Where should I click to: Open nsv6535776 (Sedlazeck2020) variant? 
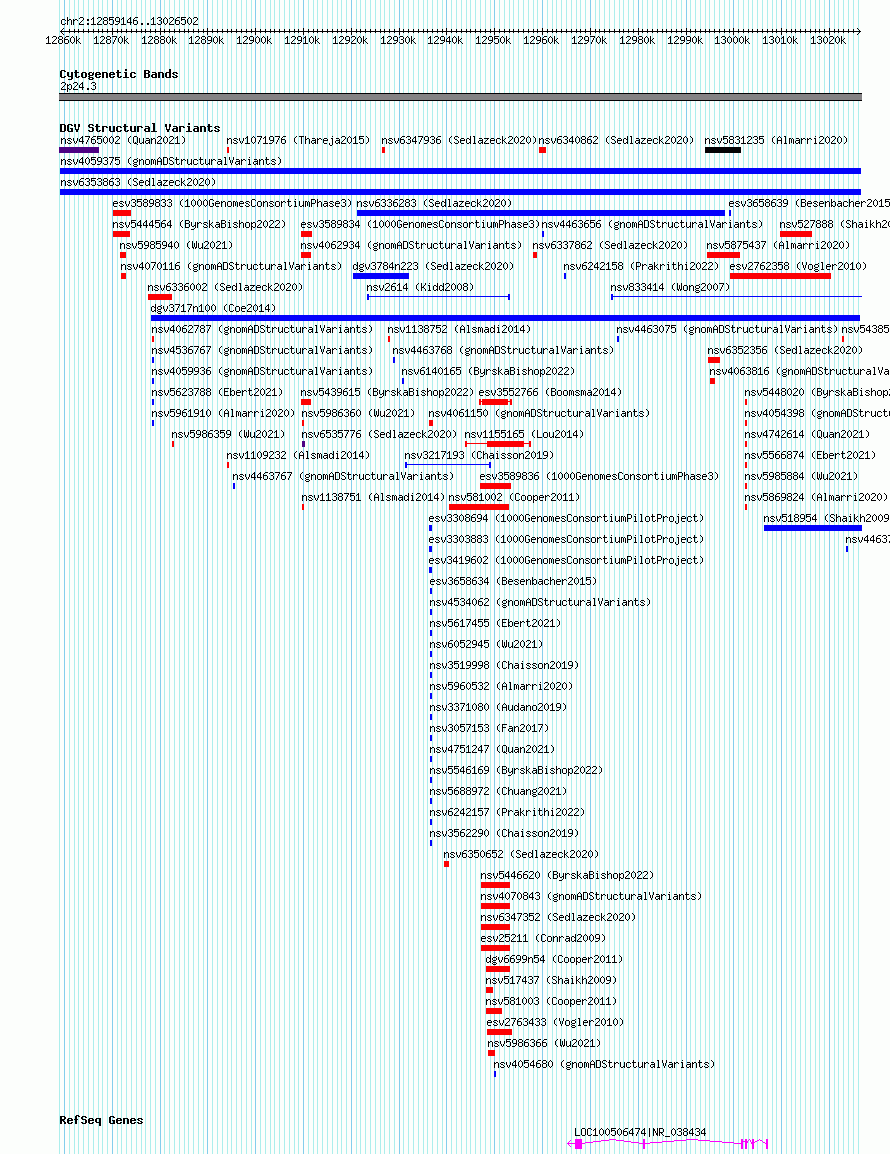[x=379, y=434]
